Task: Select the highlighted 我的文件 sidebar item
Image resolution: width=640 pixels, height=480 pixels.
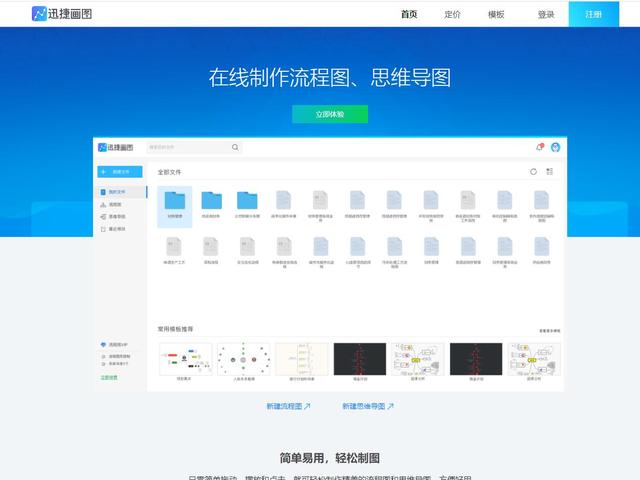Action: 122,192
